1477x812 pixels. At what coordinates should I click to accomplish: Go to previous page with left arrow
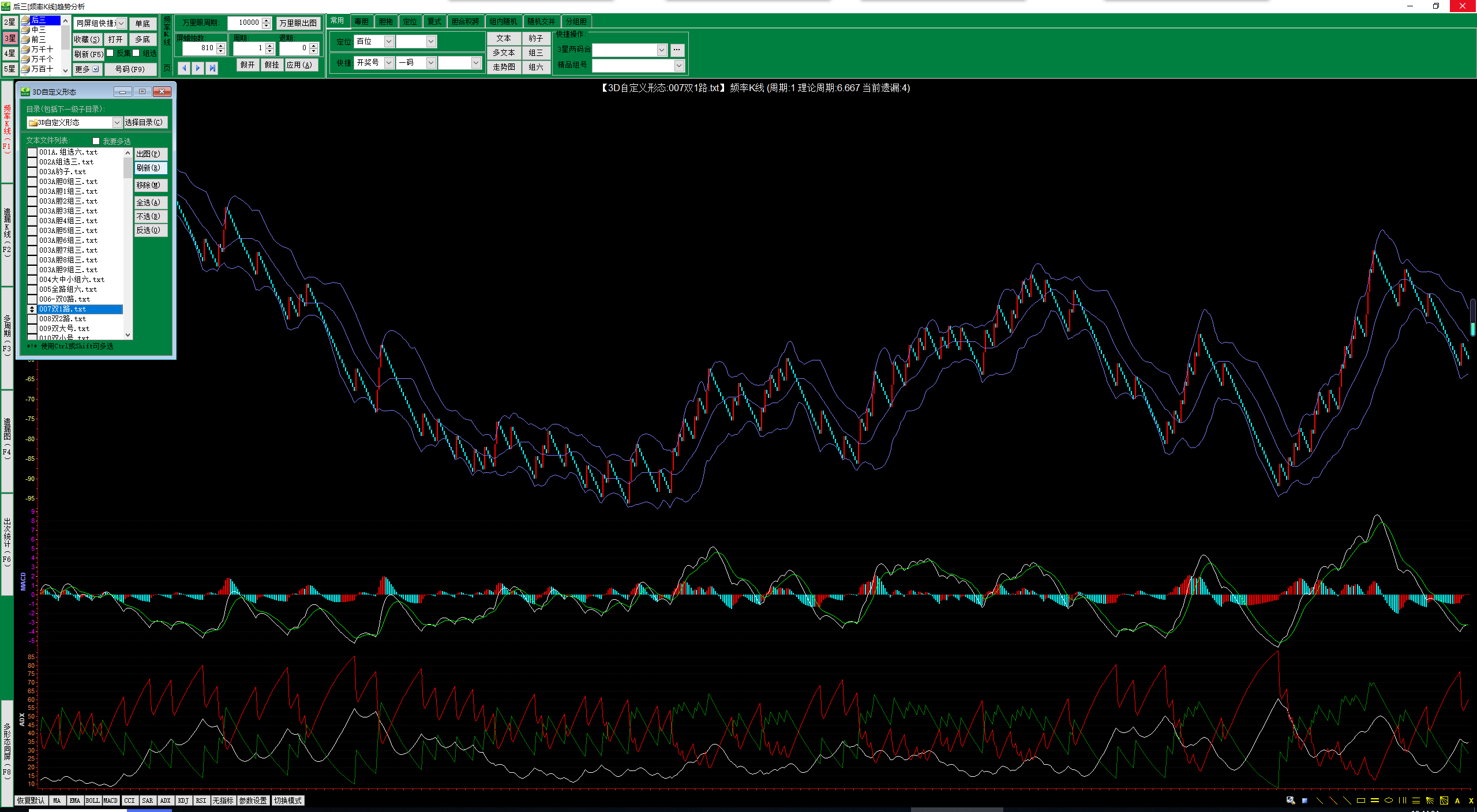(184, 68)
